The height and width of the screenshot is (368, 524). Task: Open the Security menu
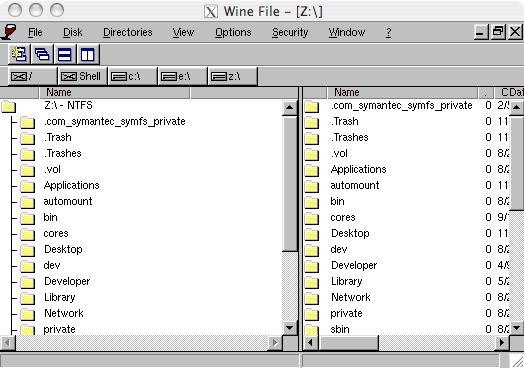(290, 32)
